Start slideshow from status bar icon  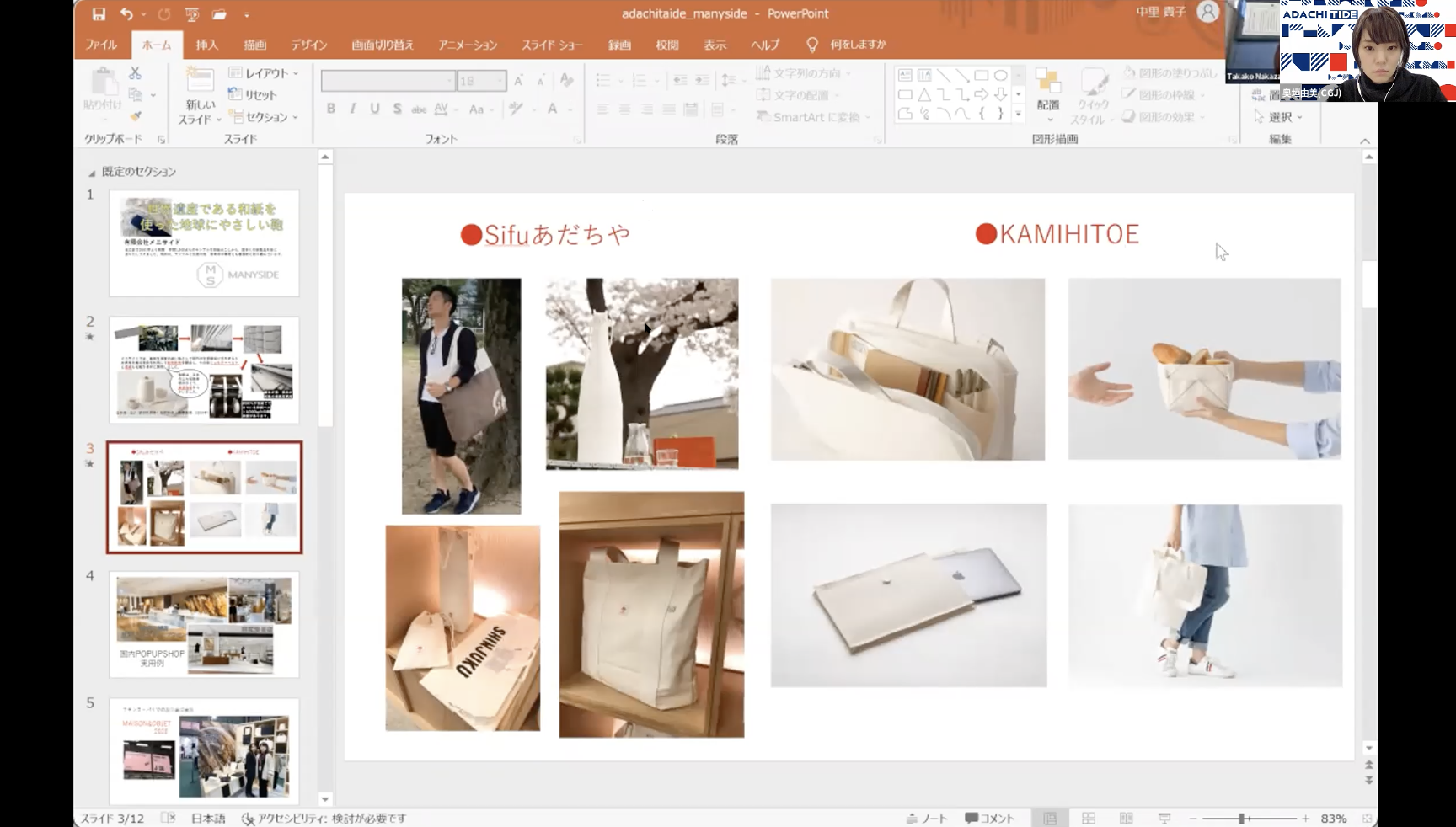click(1164, 819)
